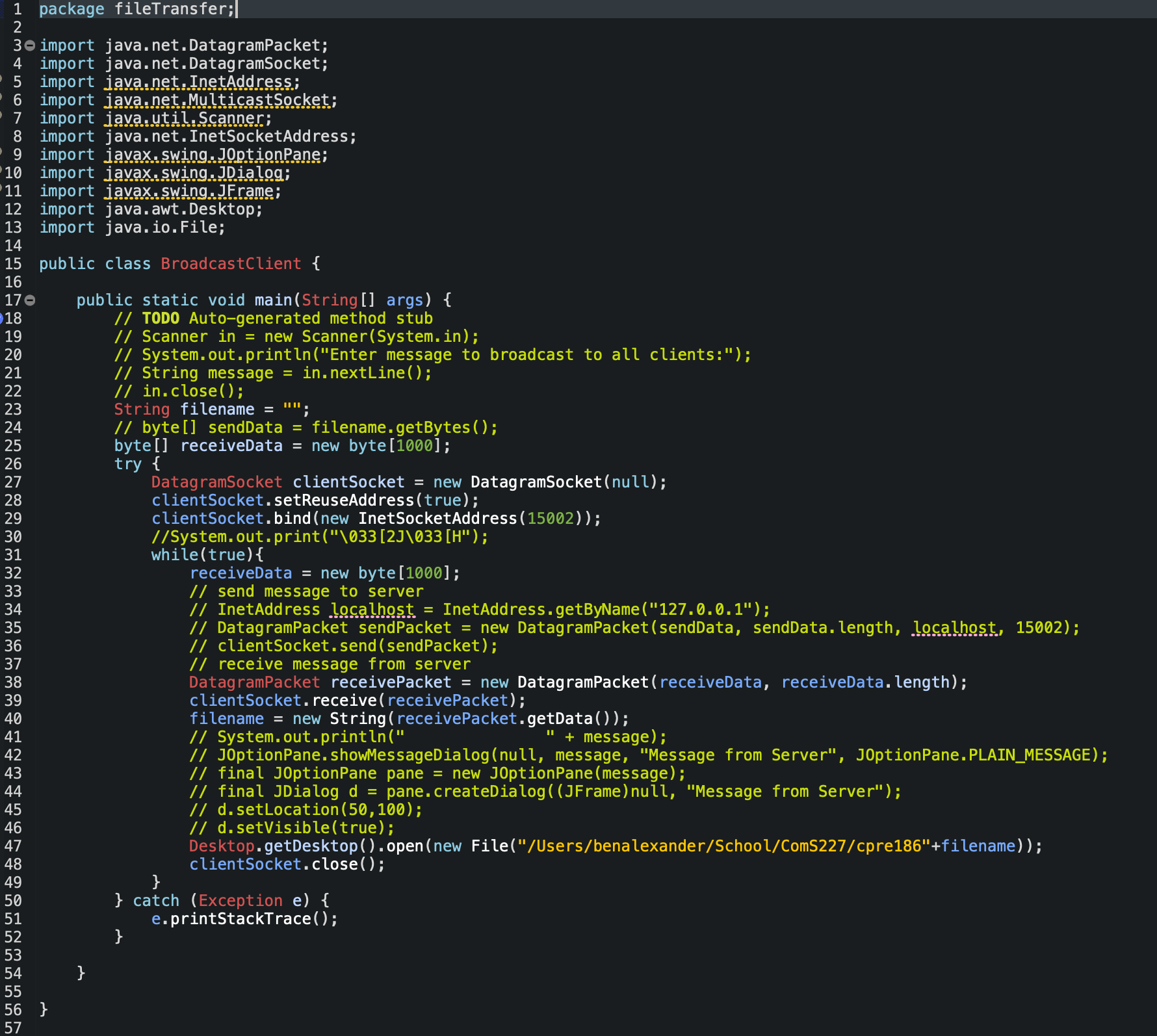Viewport: 1157px width, 1036px height.
Task: Click underlined 'javax.swing.JFrame' import
Action: click(189, 191)
